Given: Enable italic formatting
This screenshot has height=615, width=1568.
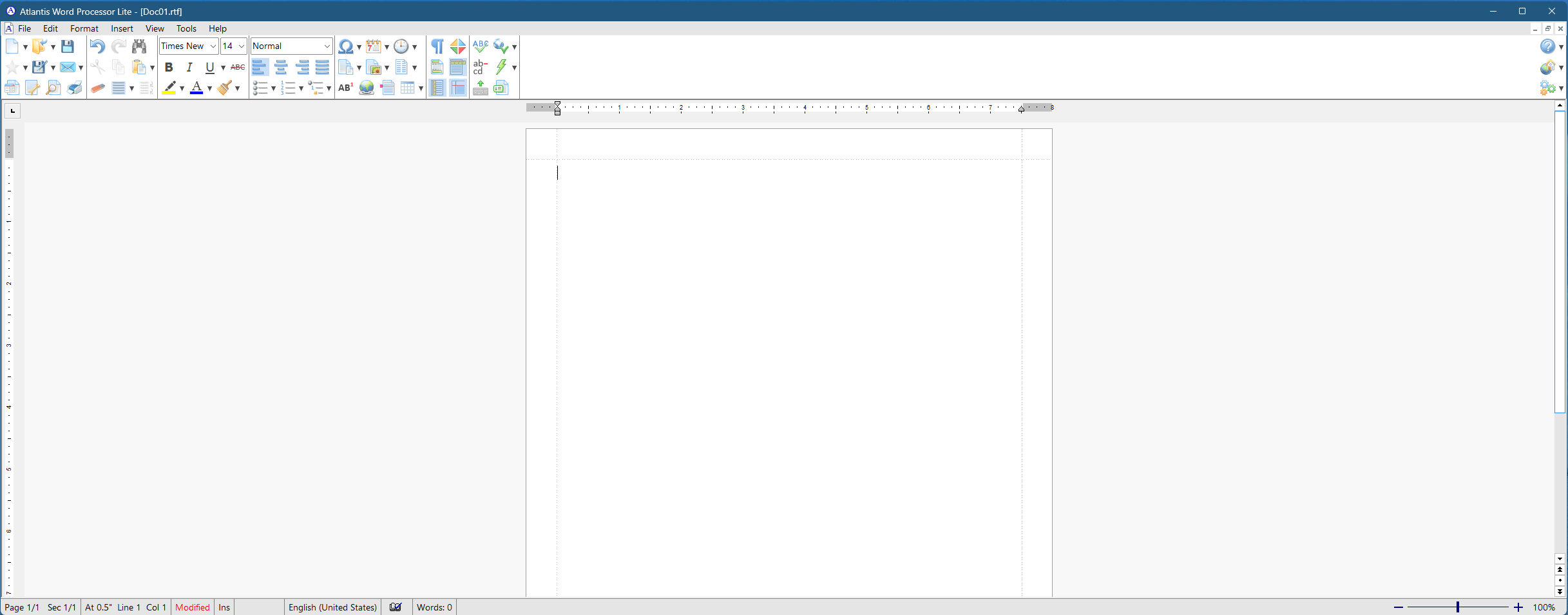Looking at the screenshot, I should point(189,67).
